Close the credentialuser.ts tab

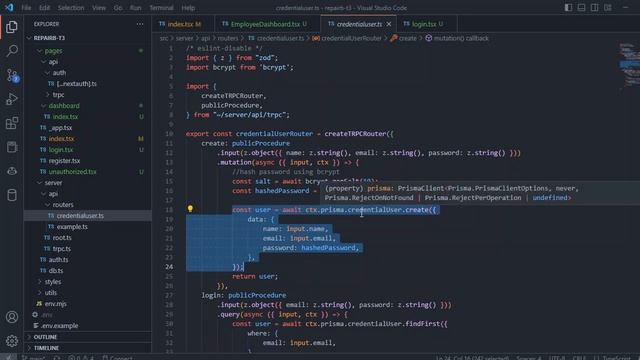tap(389, 24)
